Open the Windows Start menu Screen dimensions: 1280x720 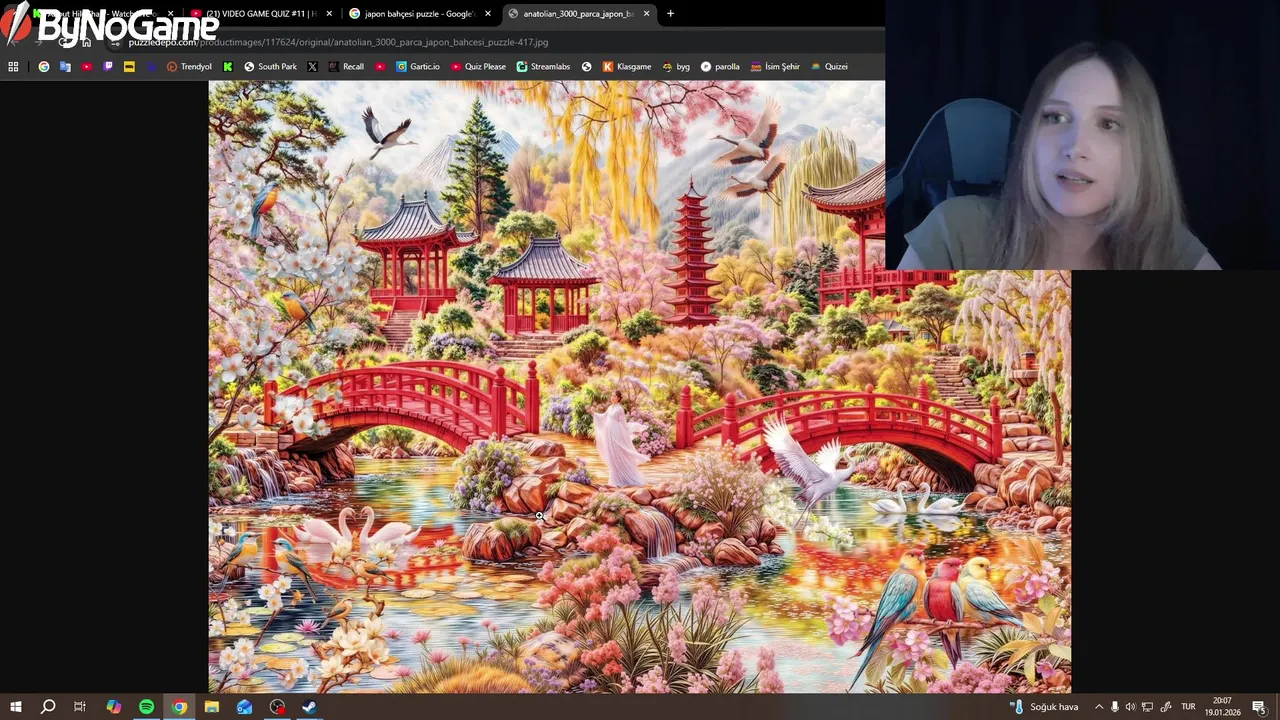(x=15, y=707)
